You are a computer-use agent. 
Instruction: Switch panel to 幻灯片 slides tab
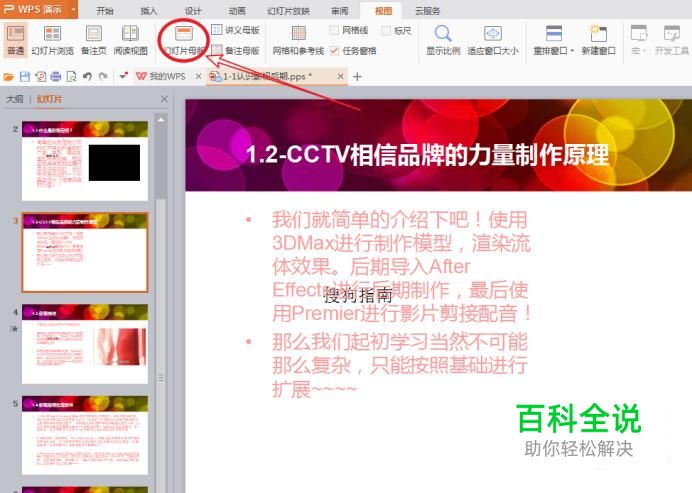49,99
